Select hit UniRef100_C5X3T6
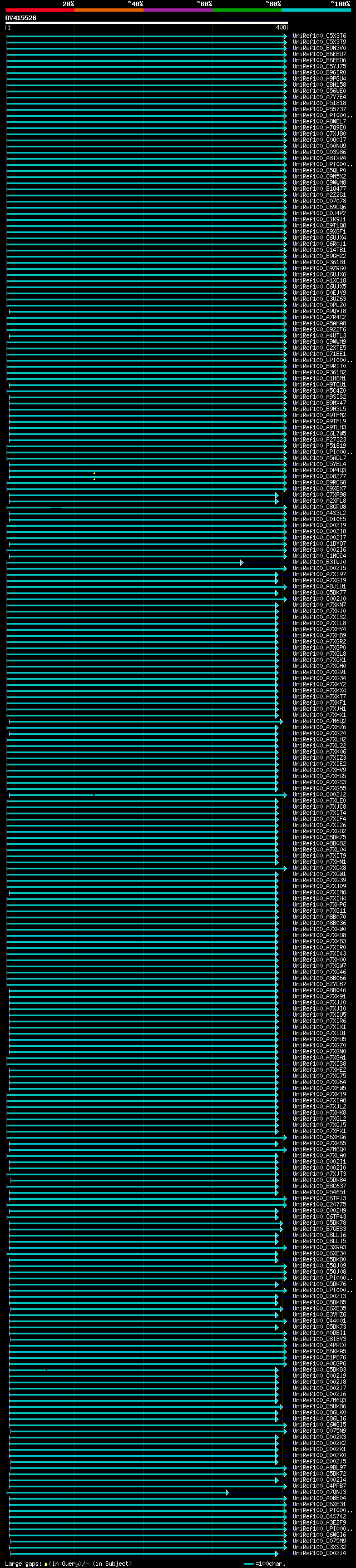The image size is (356, 1568). pyautogui.click(x=319, y=36)
